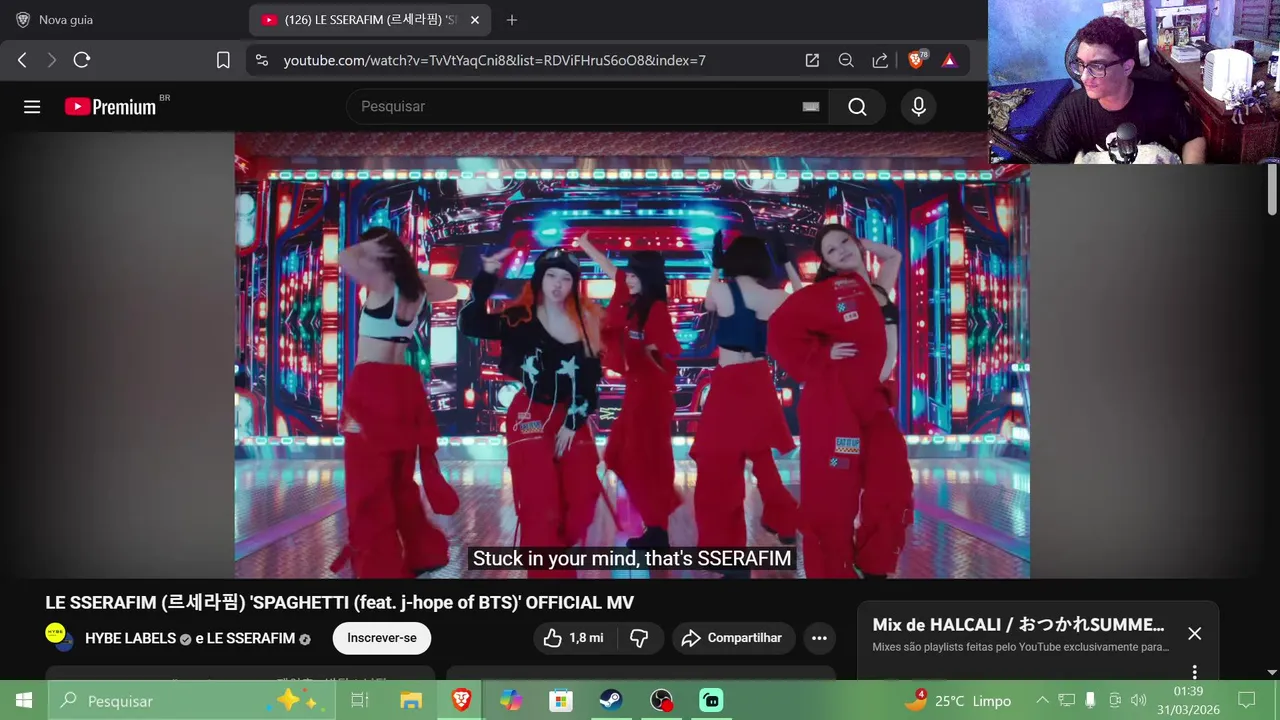Go back with the browser back arrow
This screenshot has width=1280, height=720.
[x=22, y=60]
